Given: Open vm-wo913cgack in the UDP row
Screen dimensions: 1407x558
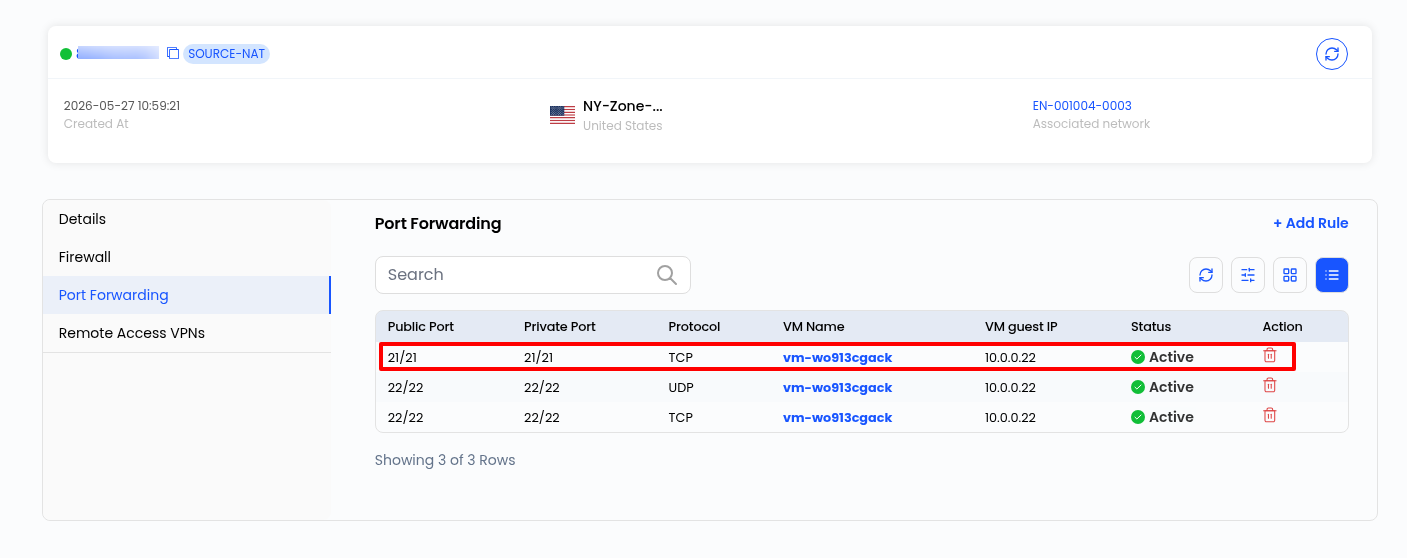Looking at the screenshot, I should point(837,387).
